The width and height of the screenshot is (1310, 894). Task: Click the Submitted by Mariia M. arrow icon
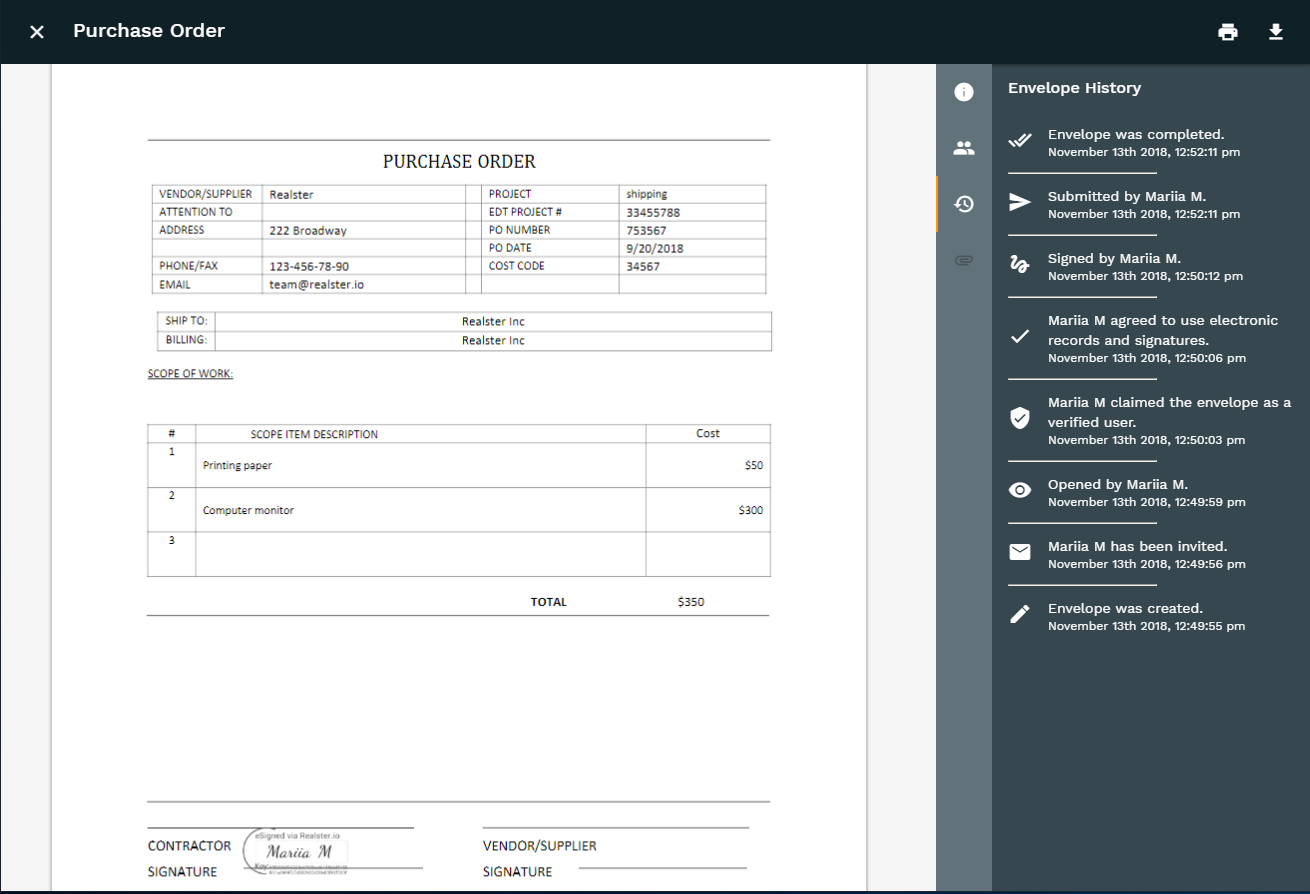click(1019, 203)
